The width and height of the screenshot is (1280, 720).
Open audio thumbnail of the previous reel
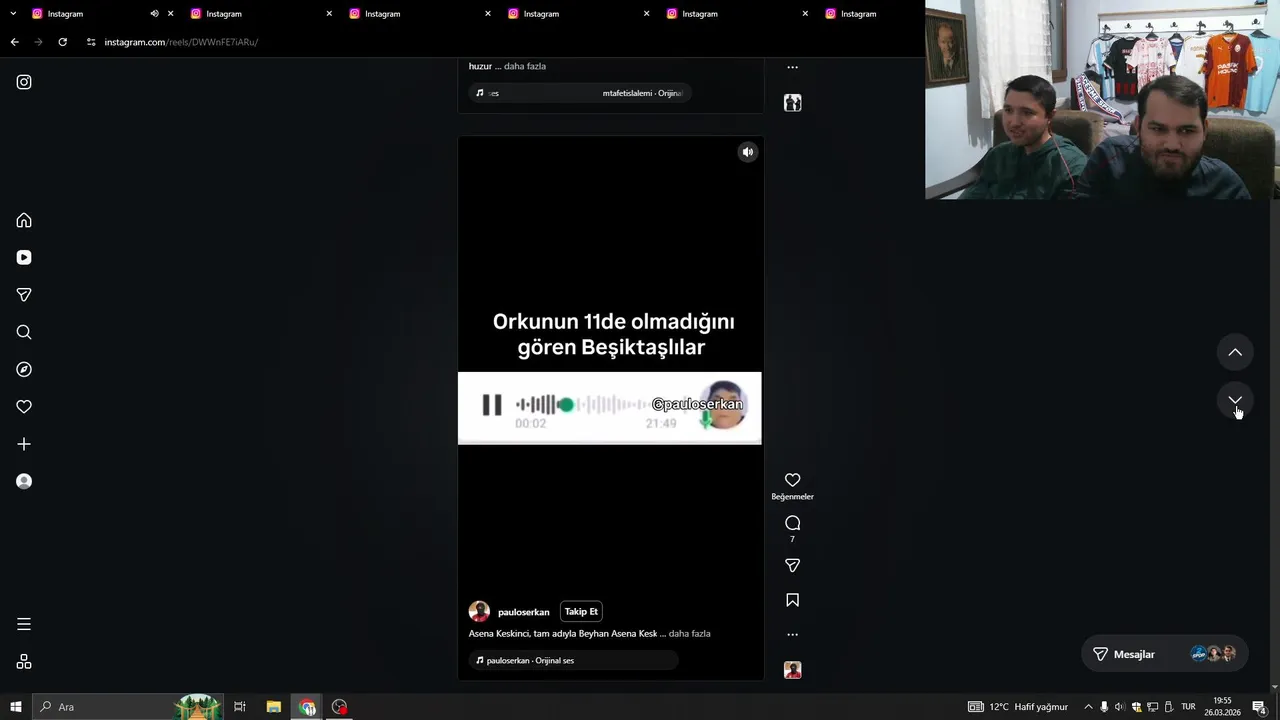792,103
